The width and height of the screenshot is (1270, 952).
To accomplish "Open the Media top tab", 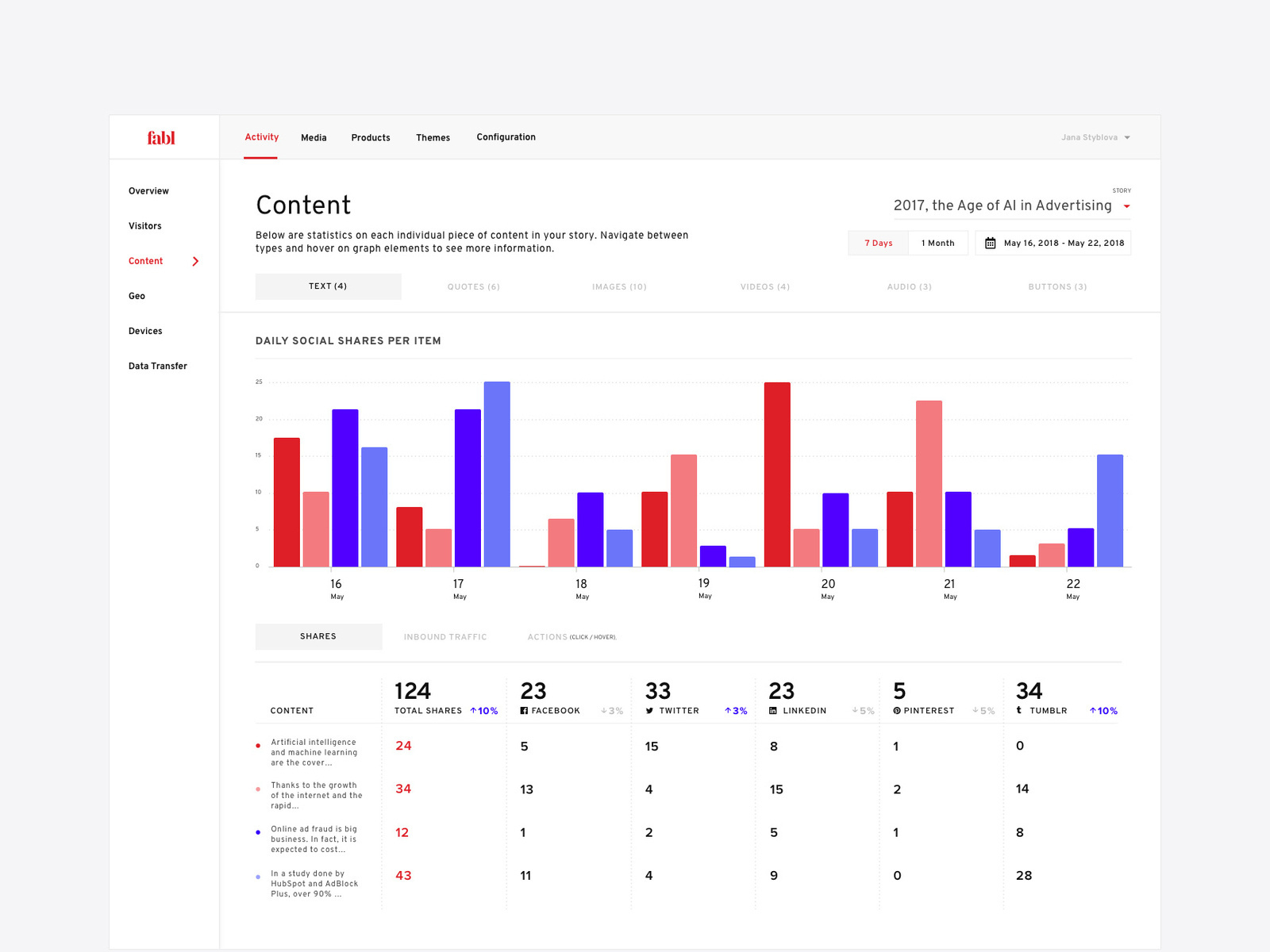I will [x=314, y=138].
